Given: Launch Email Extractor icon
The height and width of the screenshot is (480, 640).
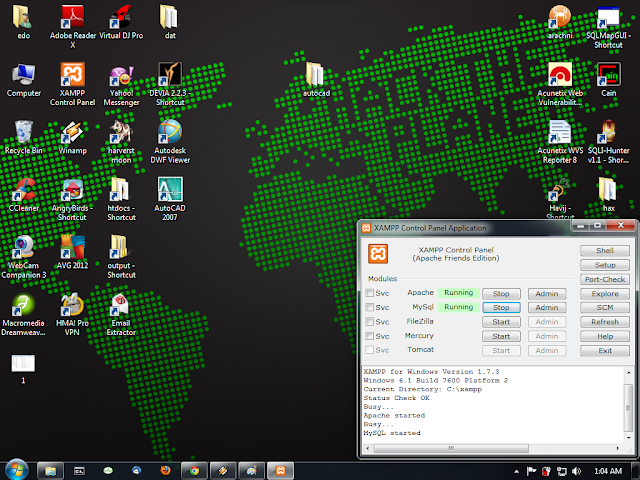Looking at the screenshot, I should point(121,315).
